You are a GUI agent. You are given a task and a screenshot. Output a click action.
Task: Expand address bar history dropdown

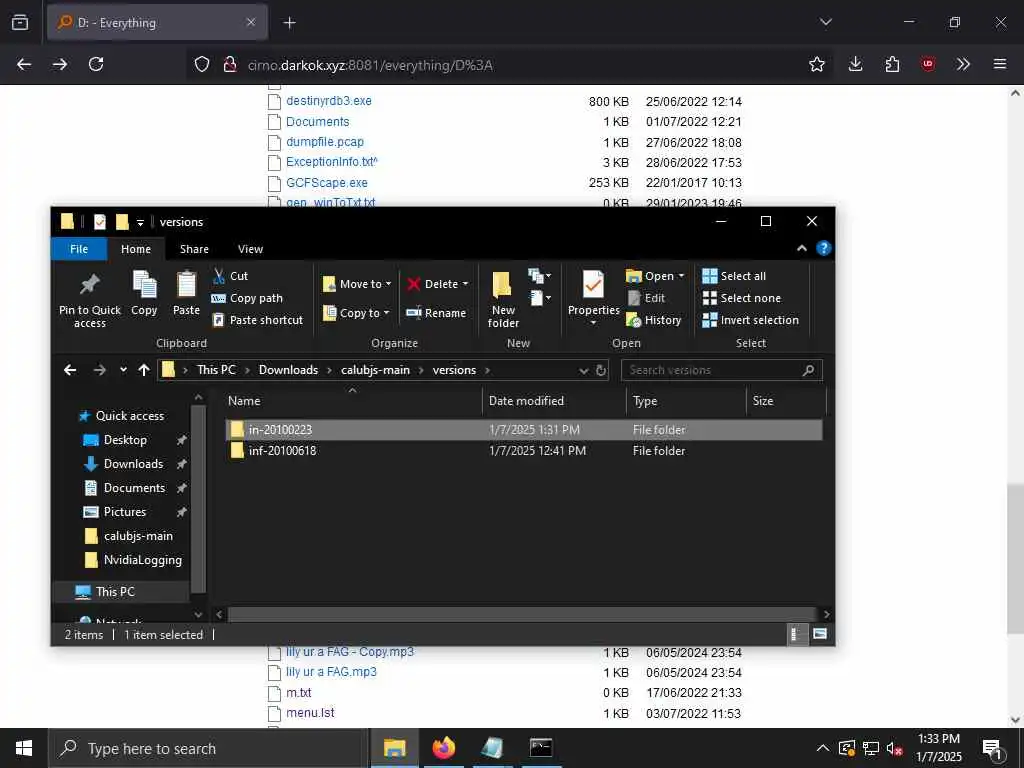click(x=583, y=370)
